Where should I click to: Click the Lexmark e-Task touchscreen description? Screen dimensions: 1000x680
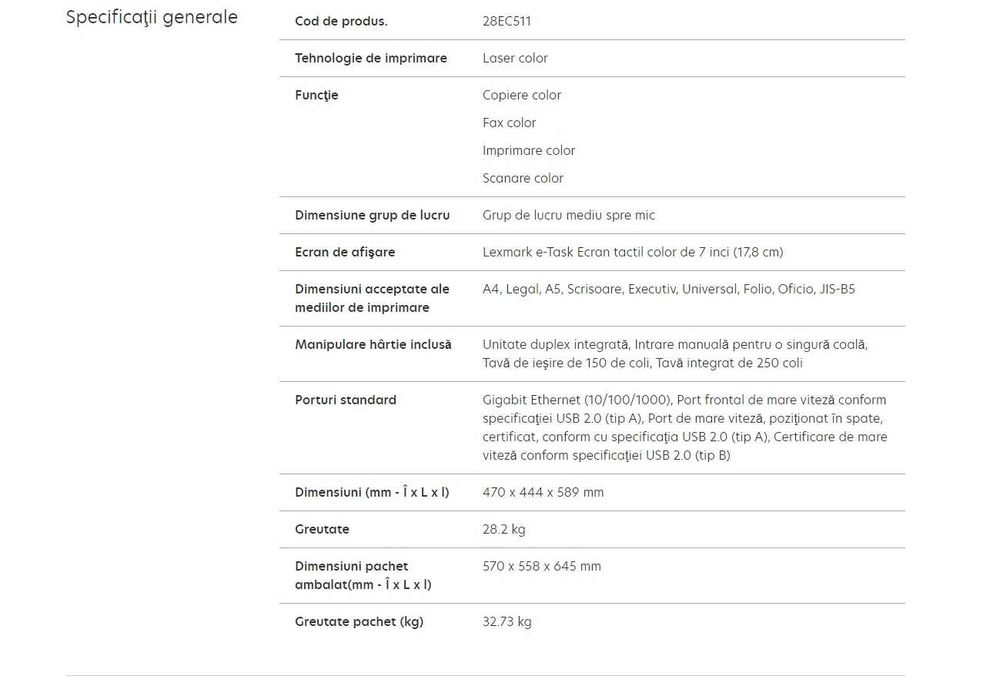633,252
